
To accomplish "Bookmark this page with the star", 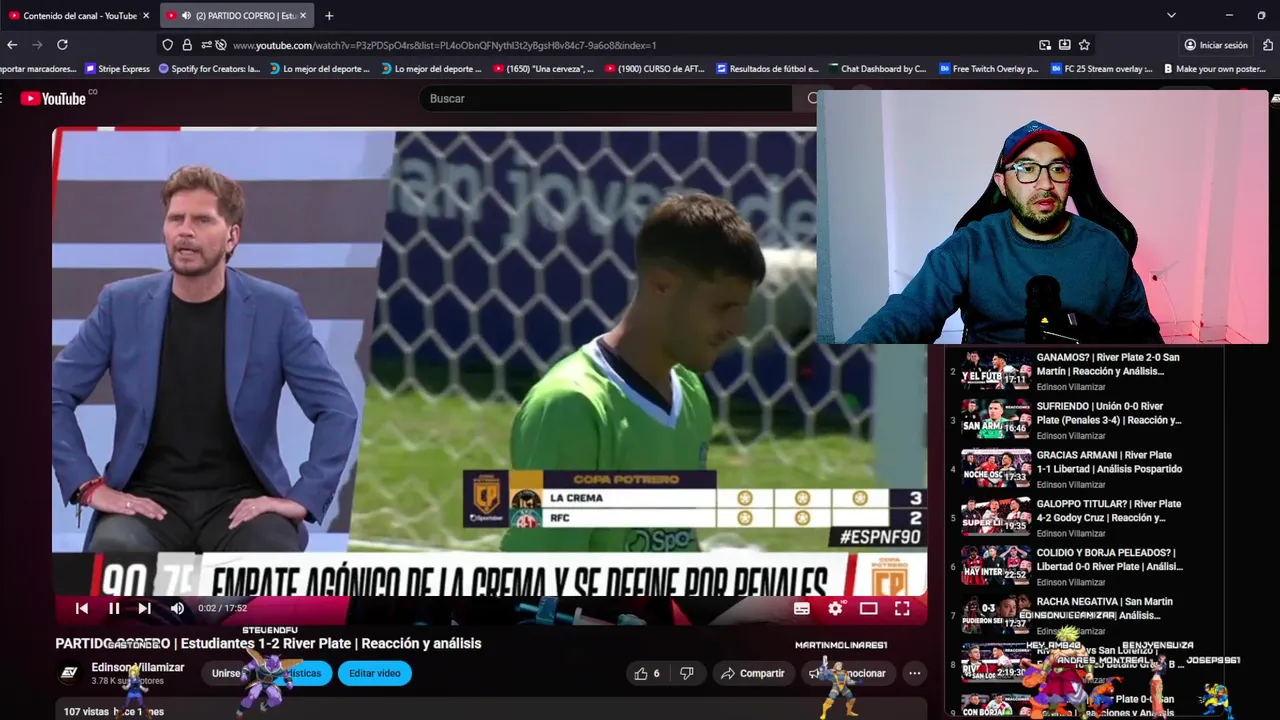I will pyautogui.click(x=1084, y=45).
